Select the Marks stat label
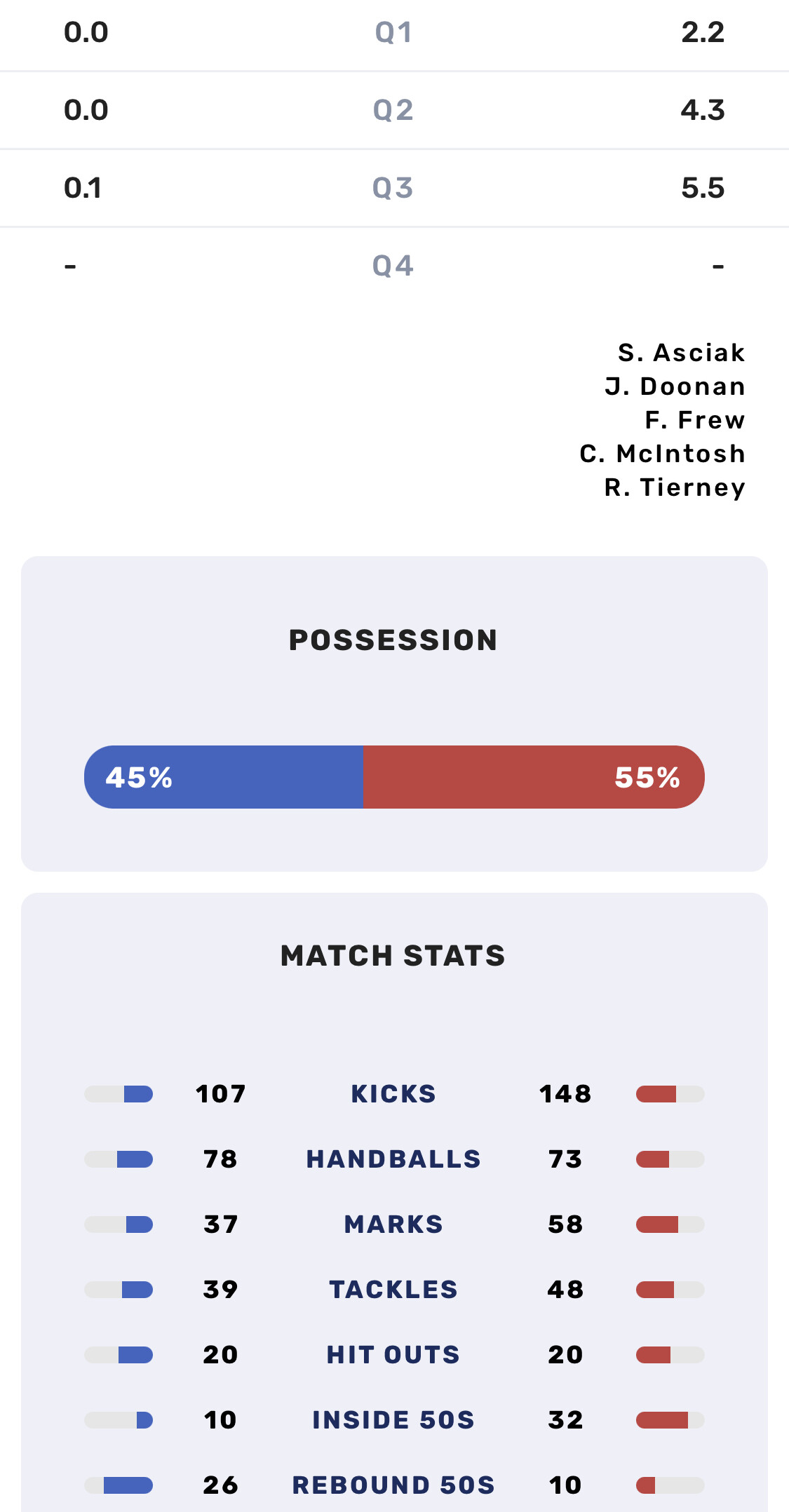The width and height of the screenshot is (789, 1512). 393,1224
